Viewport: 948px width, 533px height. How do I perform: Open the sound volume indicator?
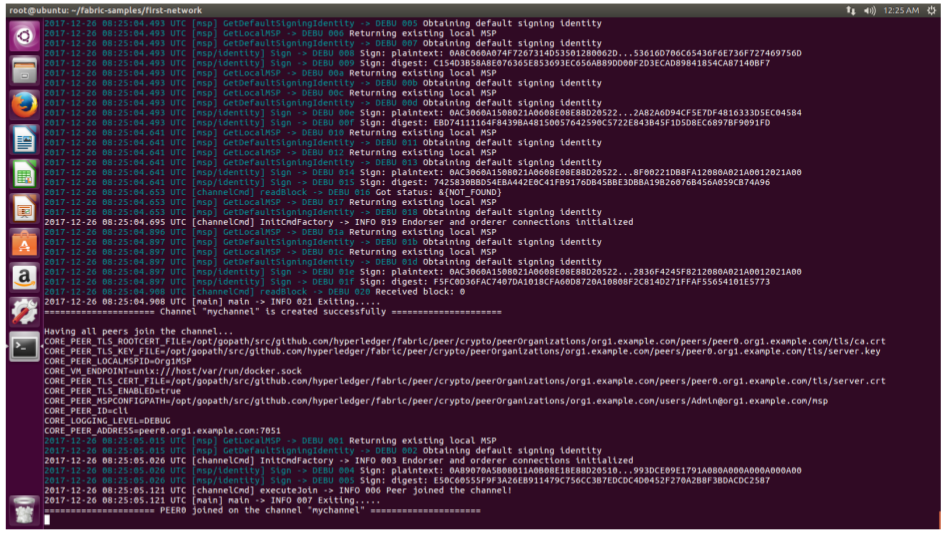point(869,10)
